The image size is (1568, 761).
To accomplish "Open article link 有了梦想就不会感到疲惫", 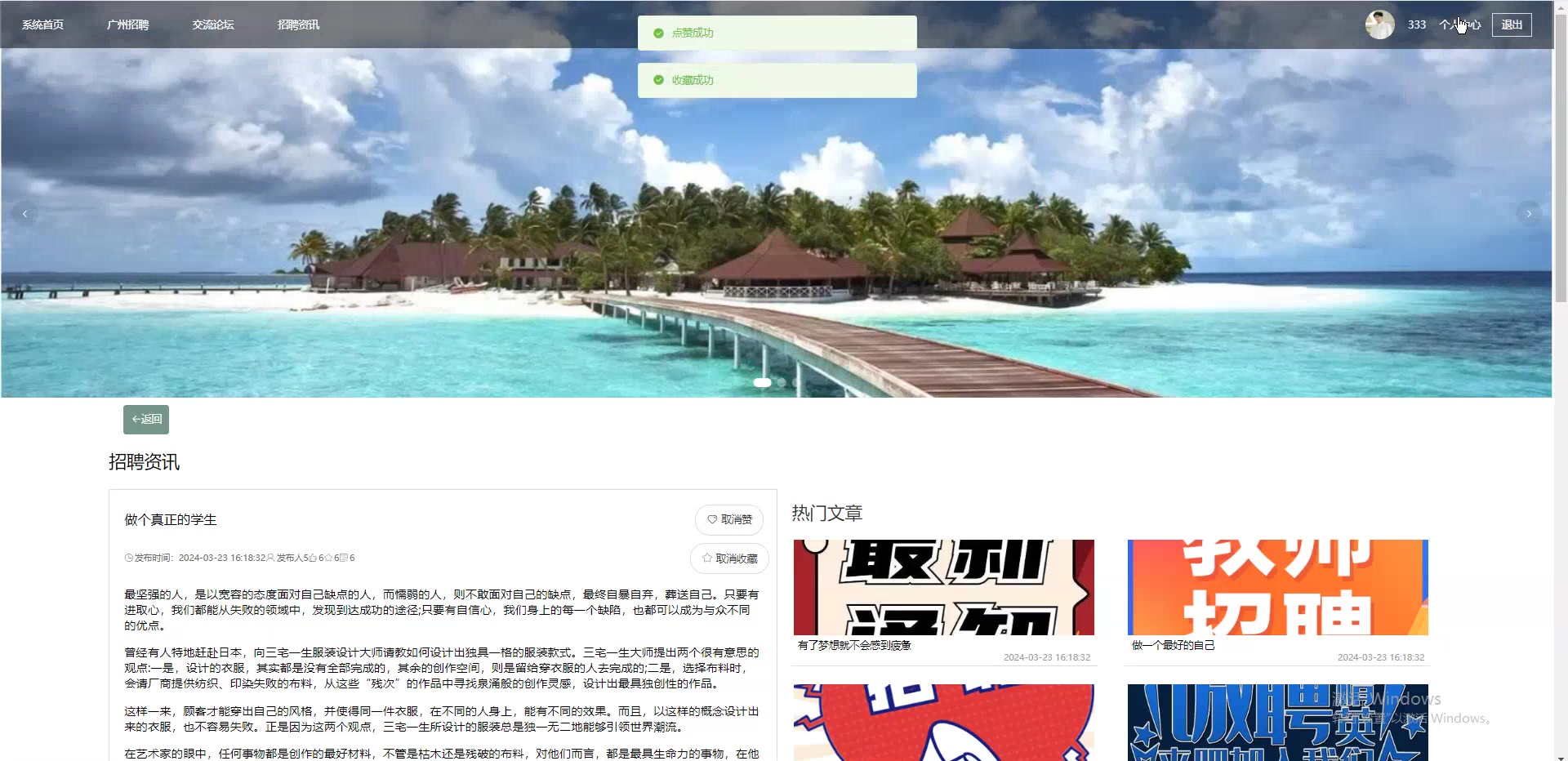I will point(854,645).
